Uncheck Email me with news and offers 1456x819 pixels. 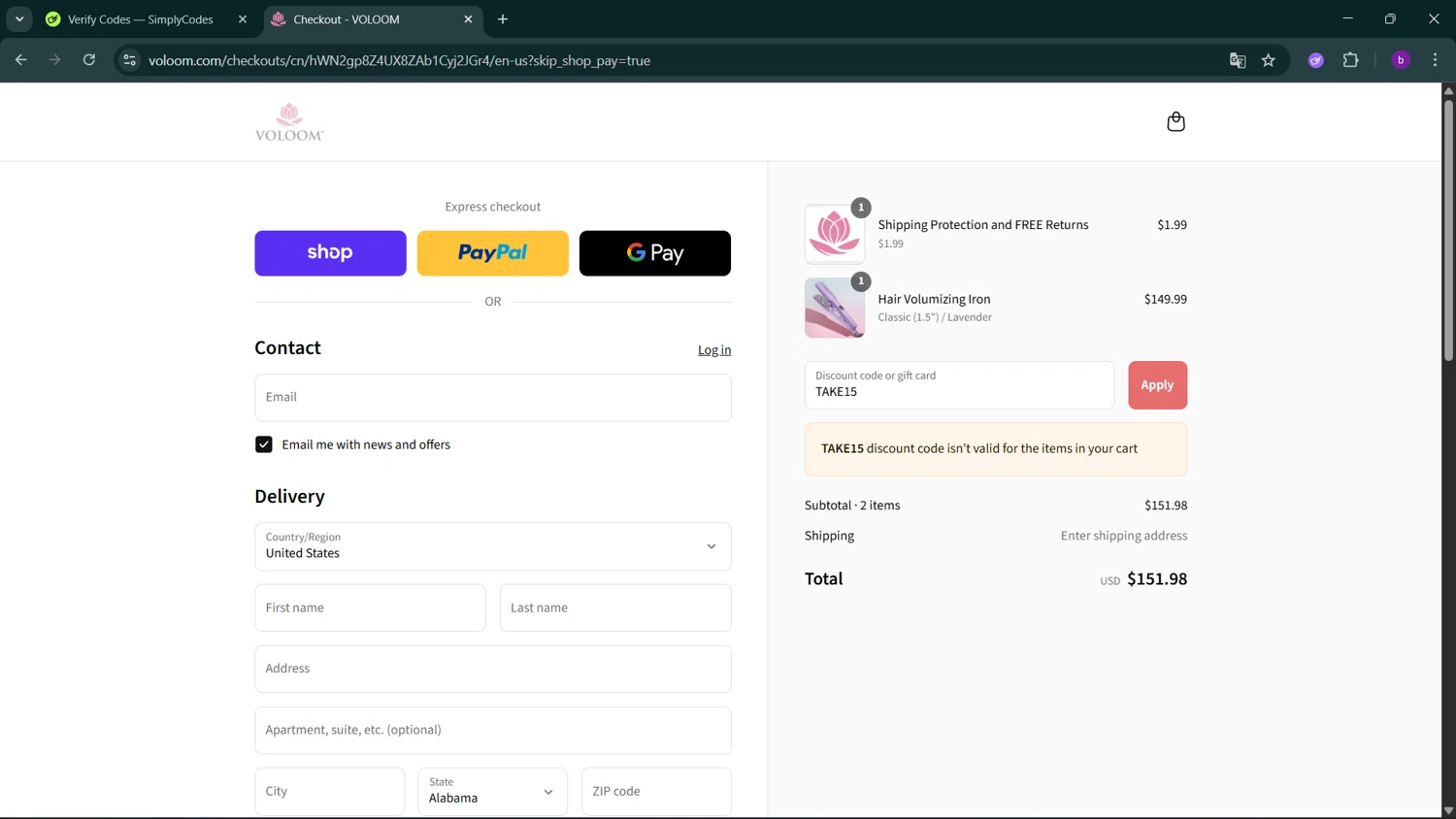[264, 444]
